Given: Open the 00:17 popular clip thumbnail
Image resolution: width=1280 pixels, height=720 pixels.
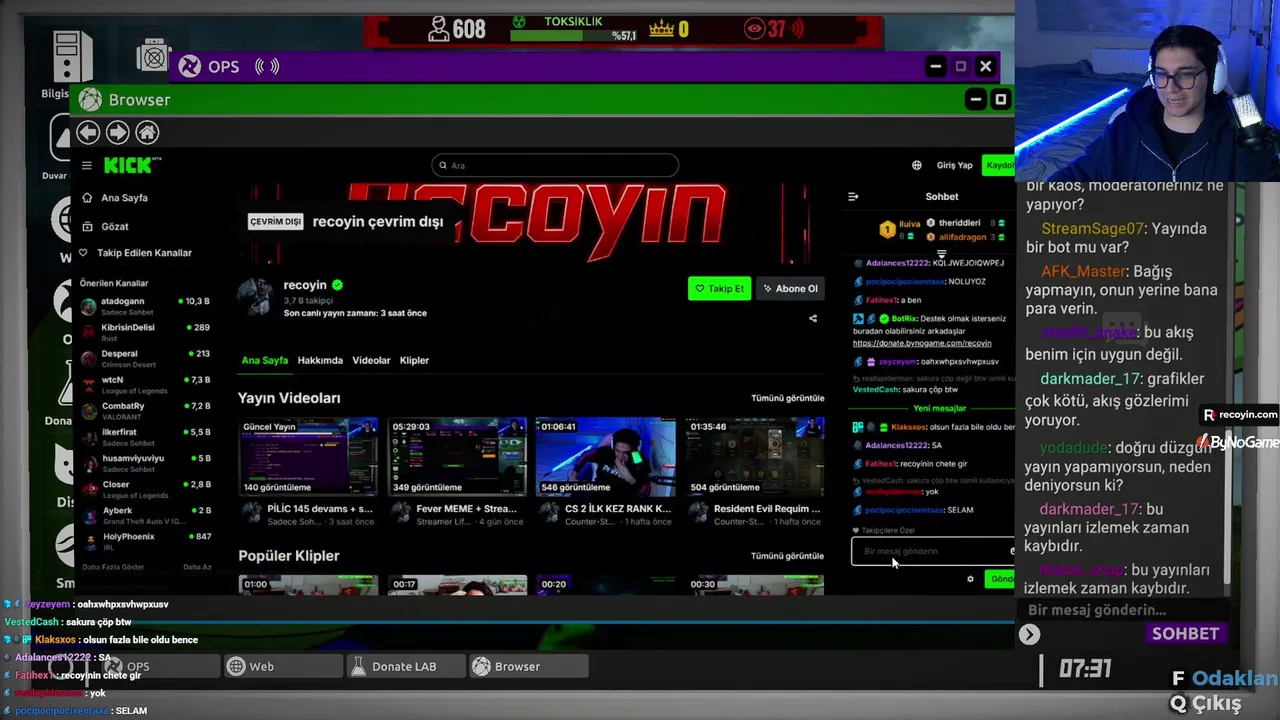Looking at the screenshot, I should pos(457,585).
